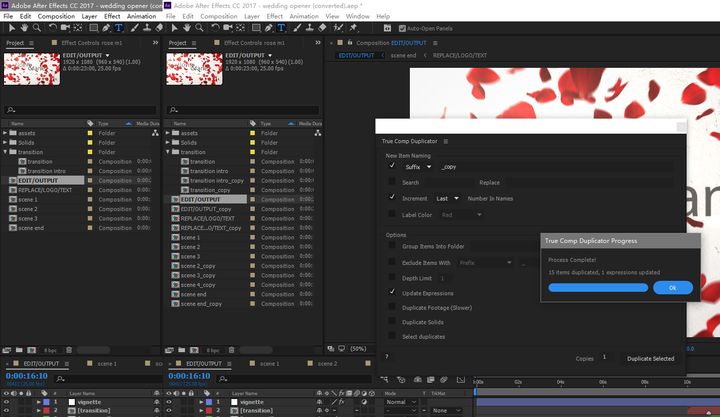The width and height of the screenshot is (720, 417).
Task: Switch to Effect Controls rose m1 tab in right window
Action: click(254, 43)
